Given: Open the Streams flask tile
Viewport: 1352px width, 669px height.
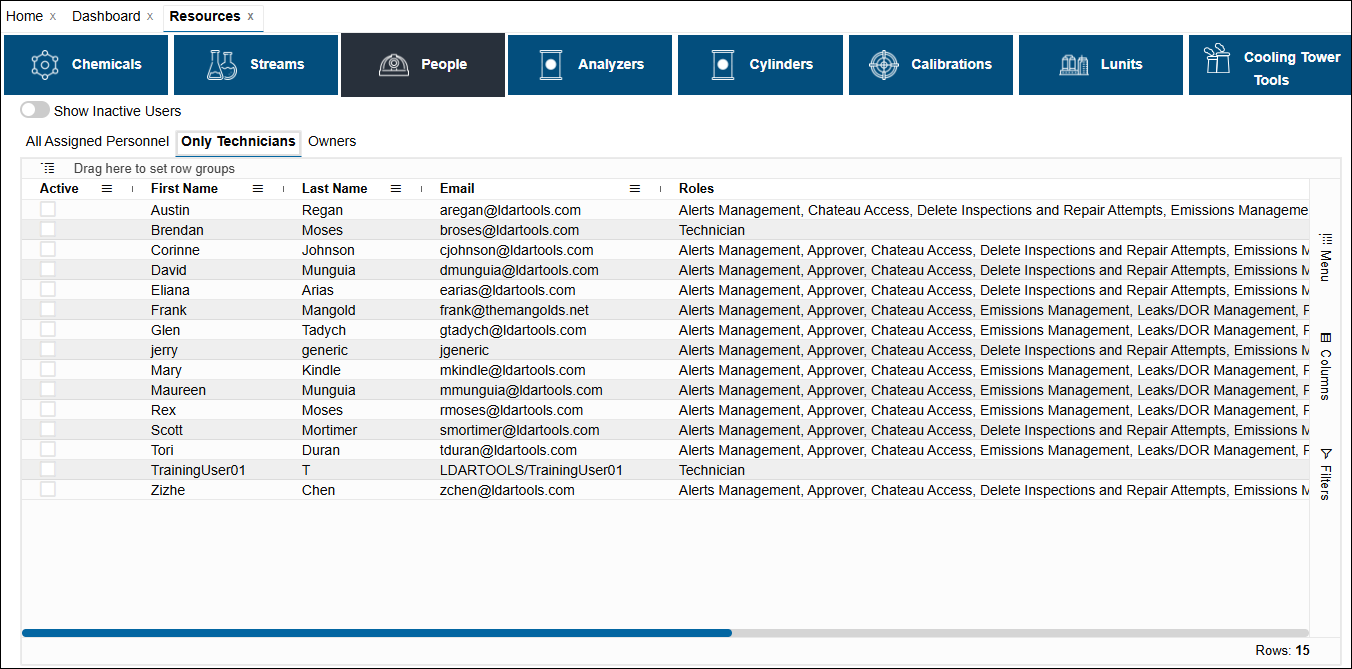Looking at the screenshot, I should coord(255,65).
